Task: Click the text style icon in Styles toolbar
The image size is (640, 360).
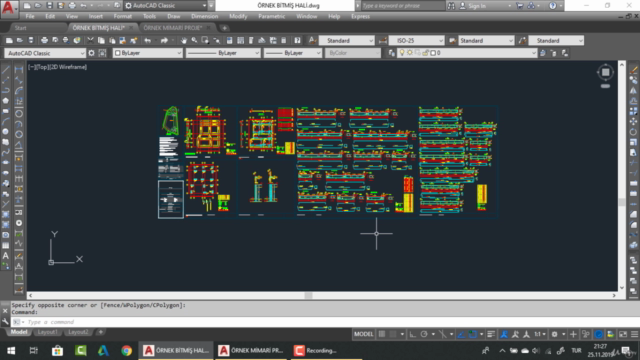Action: tap(312, 40)
